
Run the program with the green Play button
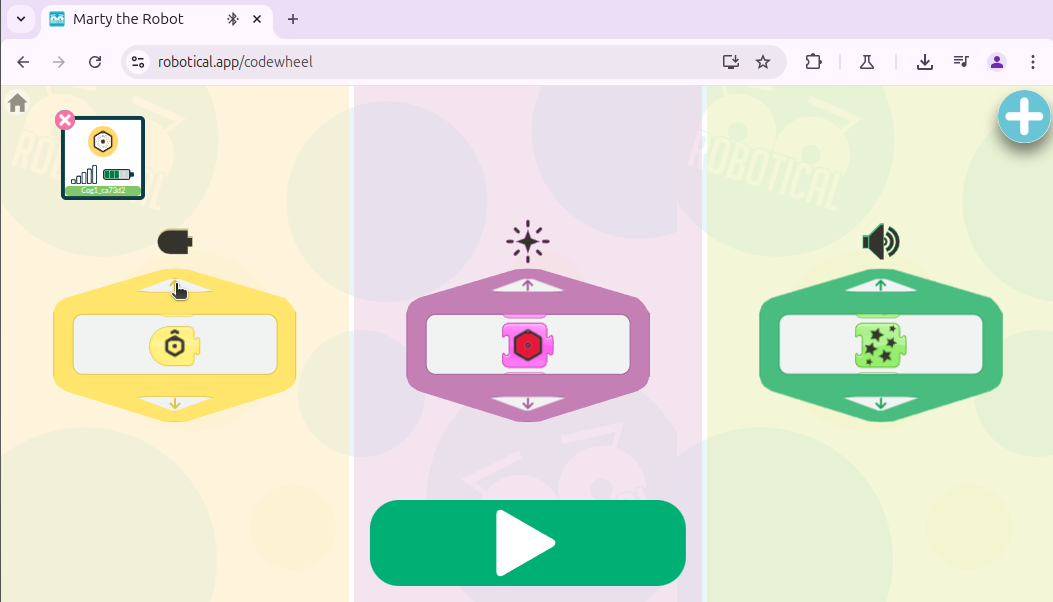(x=527, y=543)
